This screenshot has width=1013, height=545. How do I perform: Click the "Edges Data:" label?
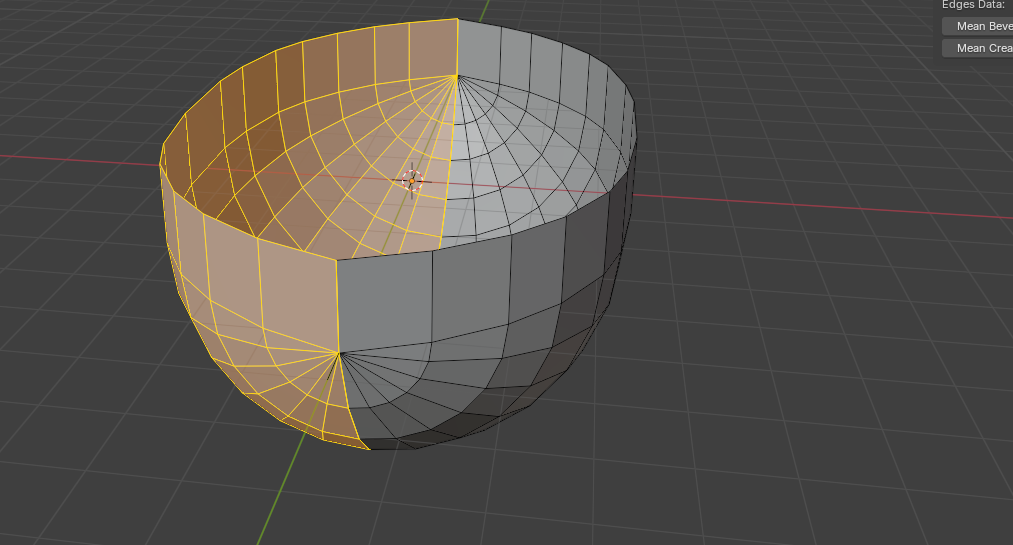coord(973,5)
